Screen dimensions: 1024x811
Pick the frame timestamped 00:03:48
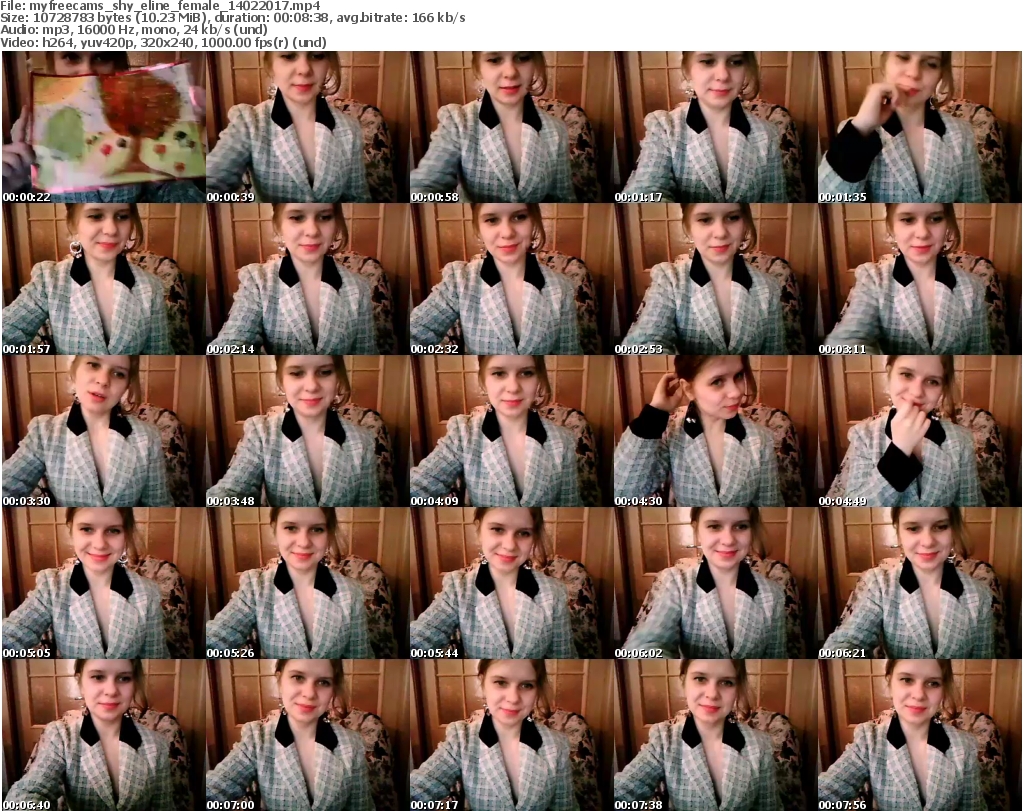tap(308, 432)
